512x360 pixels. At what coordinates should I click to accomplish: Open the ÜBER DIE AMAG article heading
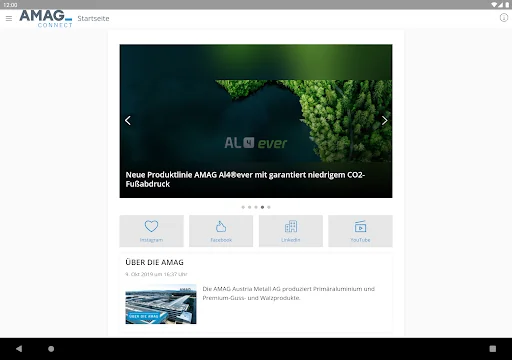pyautogui.click(x=154, y=262)
